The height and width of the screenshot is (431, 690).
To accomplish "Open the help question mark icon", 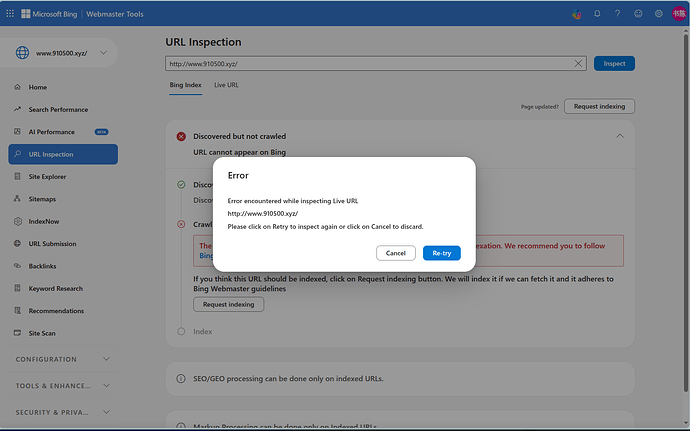I will pos(617,14).
